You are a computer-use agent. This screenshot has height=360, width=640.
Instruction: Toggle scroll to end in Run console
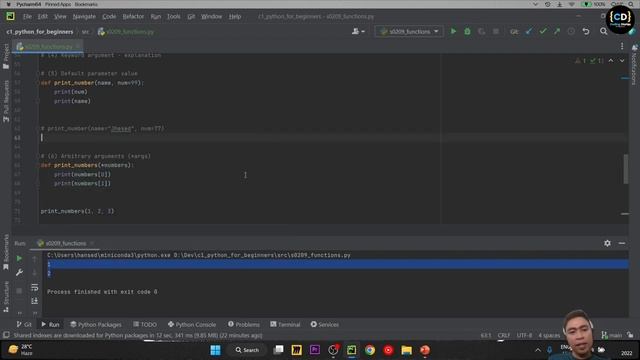(35, 301)
